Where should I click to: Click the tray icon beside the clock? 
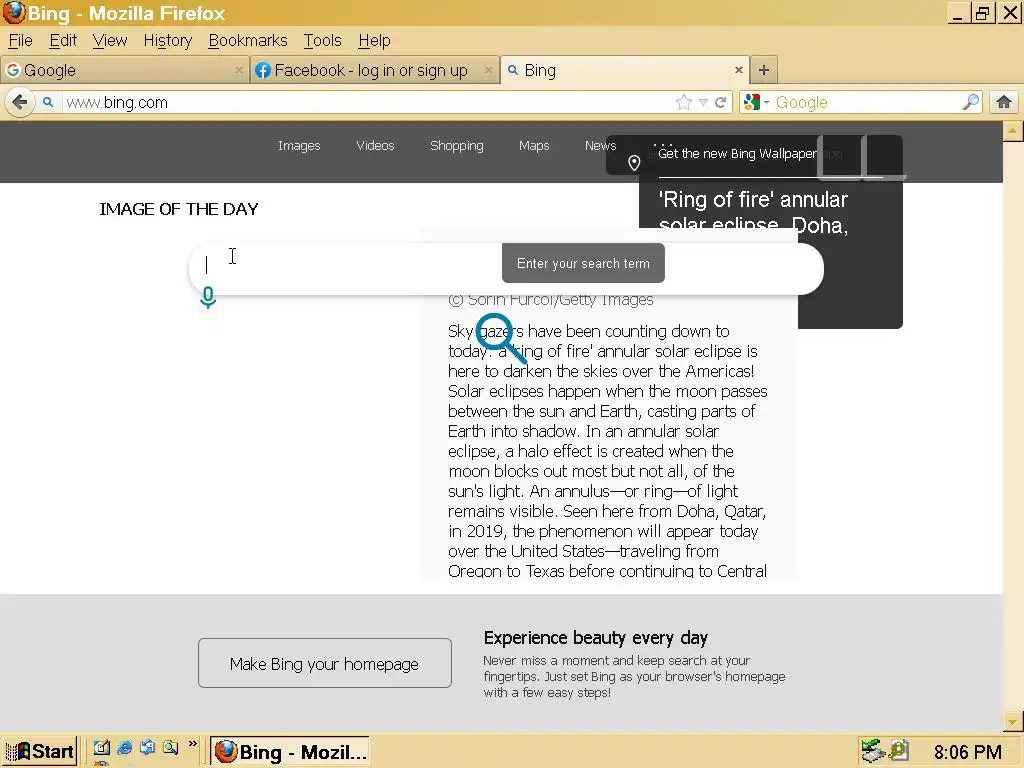[x=899, y=750]
